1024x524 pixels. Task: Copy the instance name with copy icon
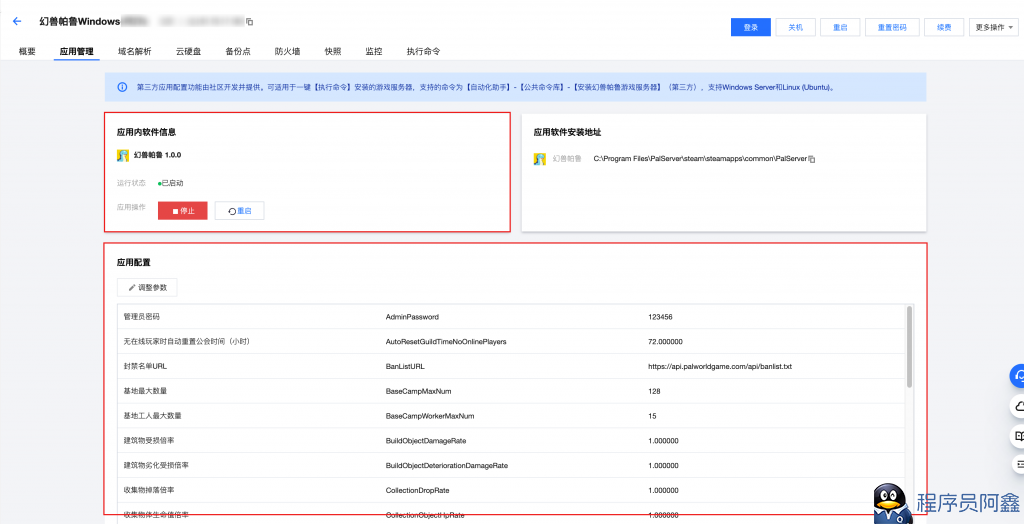click(249, 22)
